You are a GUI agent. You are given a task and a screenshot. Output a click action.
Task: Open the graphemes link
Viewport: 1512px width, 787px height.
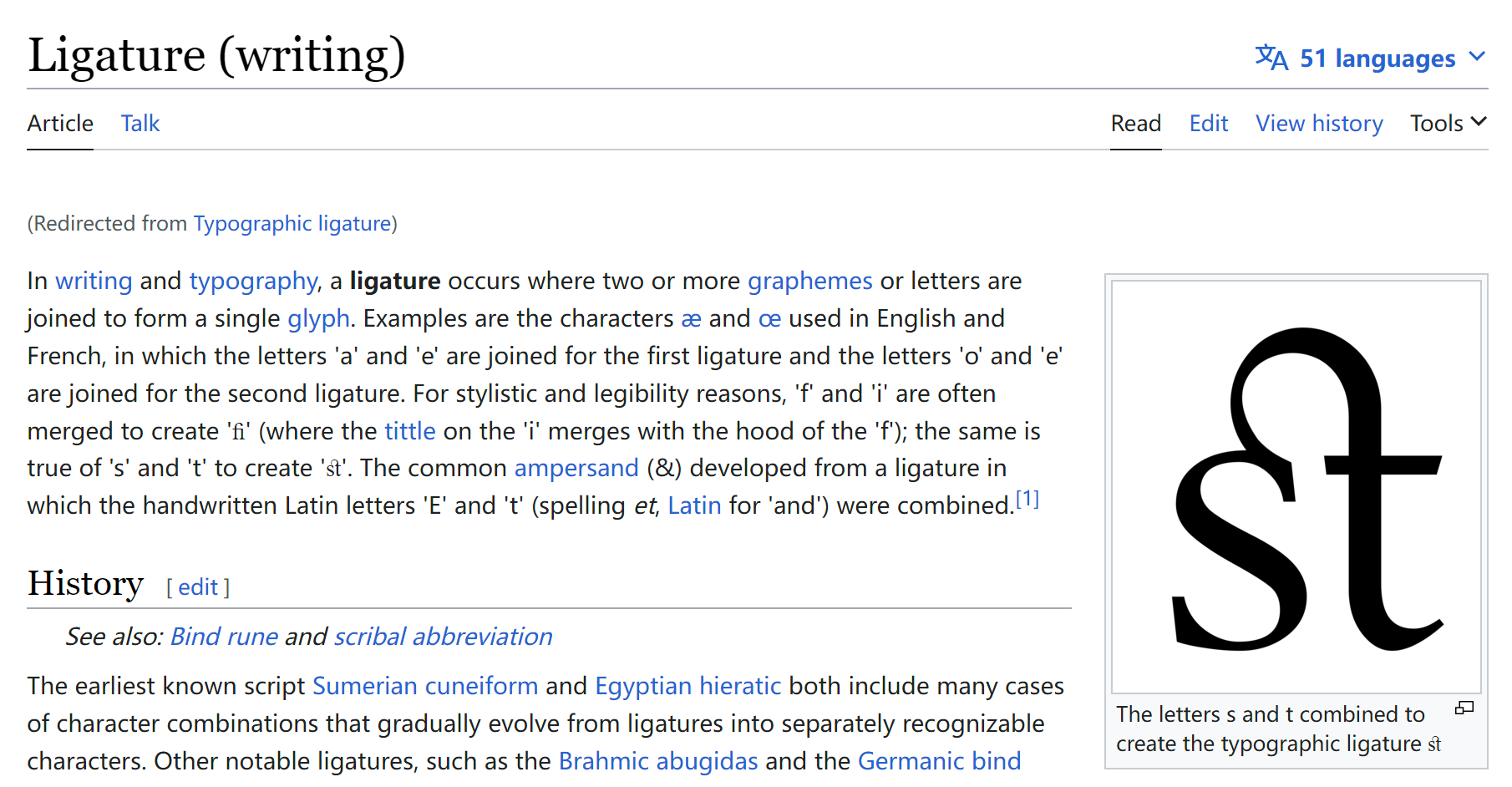pos(809,281)
